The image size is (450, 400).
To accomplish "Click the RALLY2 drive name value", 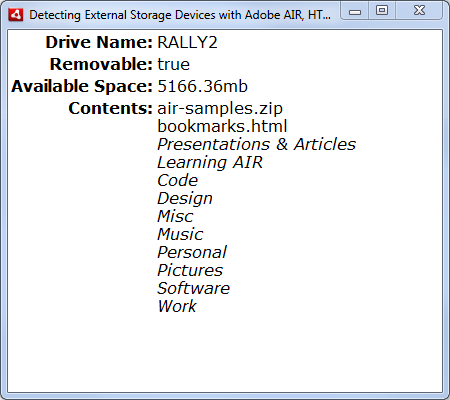I will coord(187,43).
